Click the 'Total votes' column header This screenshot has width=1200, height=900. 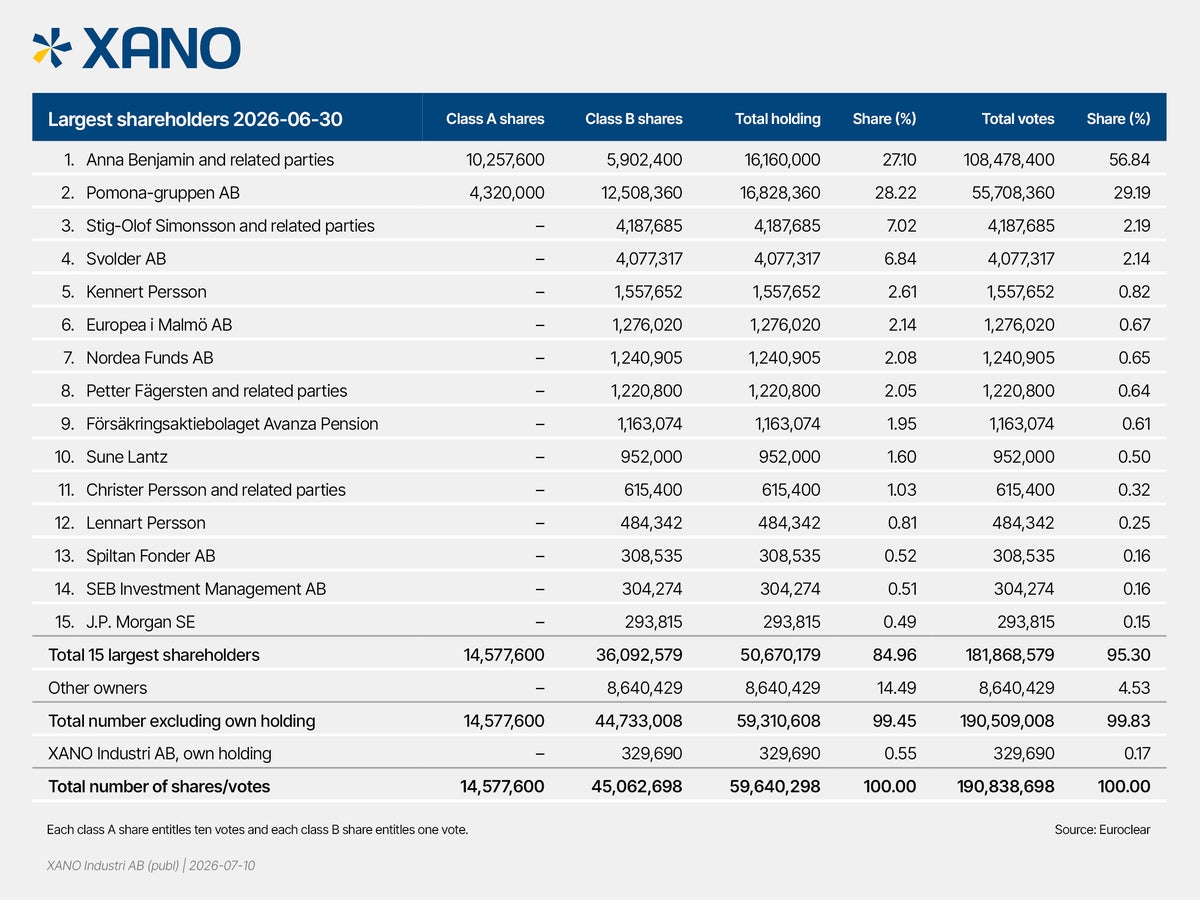coord(1018,119)
